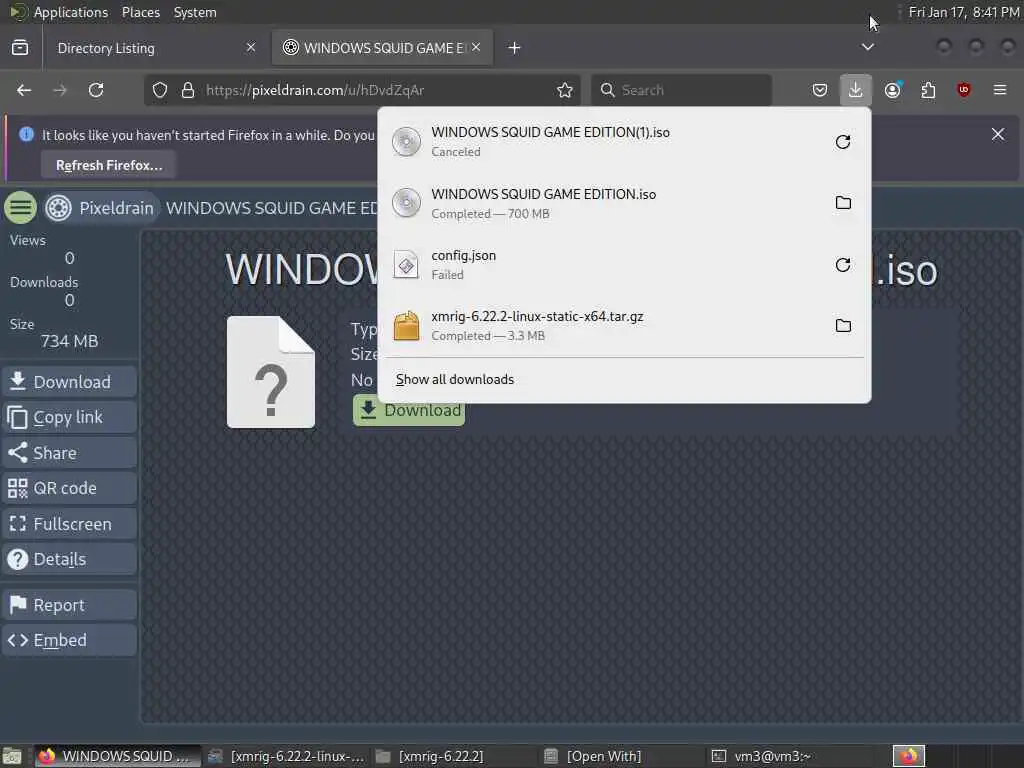Viewport: 1024px width, 768px height.
Task: Open the Embed option
Action: pyautogui.click(x=69, y=640)
